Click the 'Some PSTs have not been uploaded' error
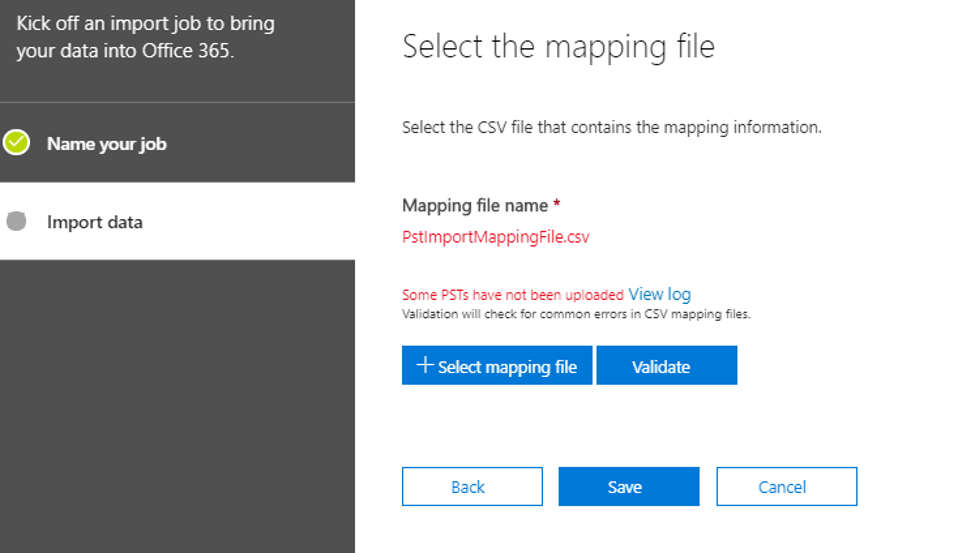The height and width of the screenshot is (553, 975). point(512,295)
